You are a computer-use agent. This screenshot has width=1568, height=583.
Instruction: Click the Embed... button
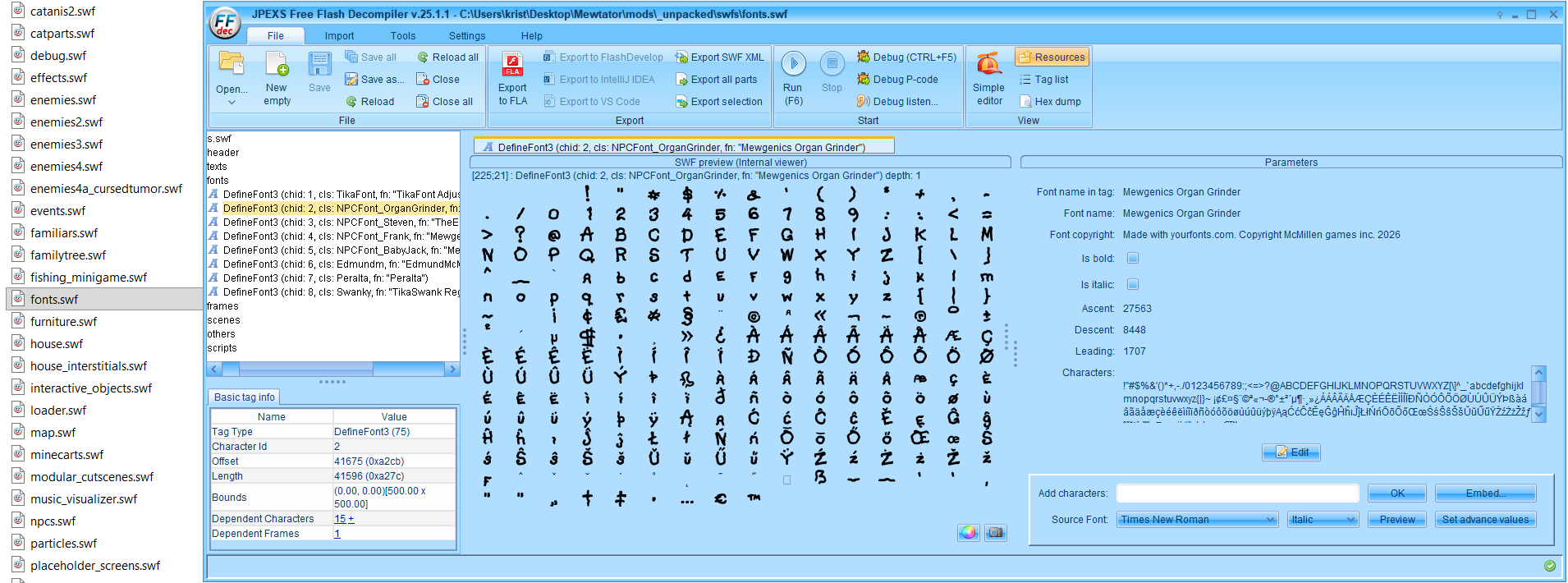pos(1486,493)
